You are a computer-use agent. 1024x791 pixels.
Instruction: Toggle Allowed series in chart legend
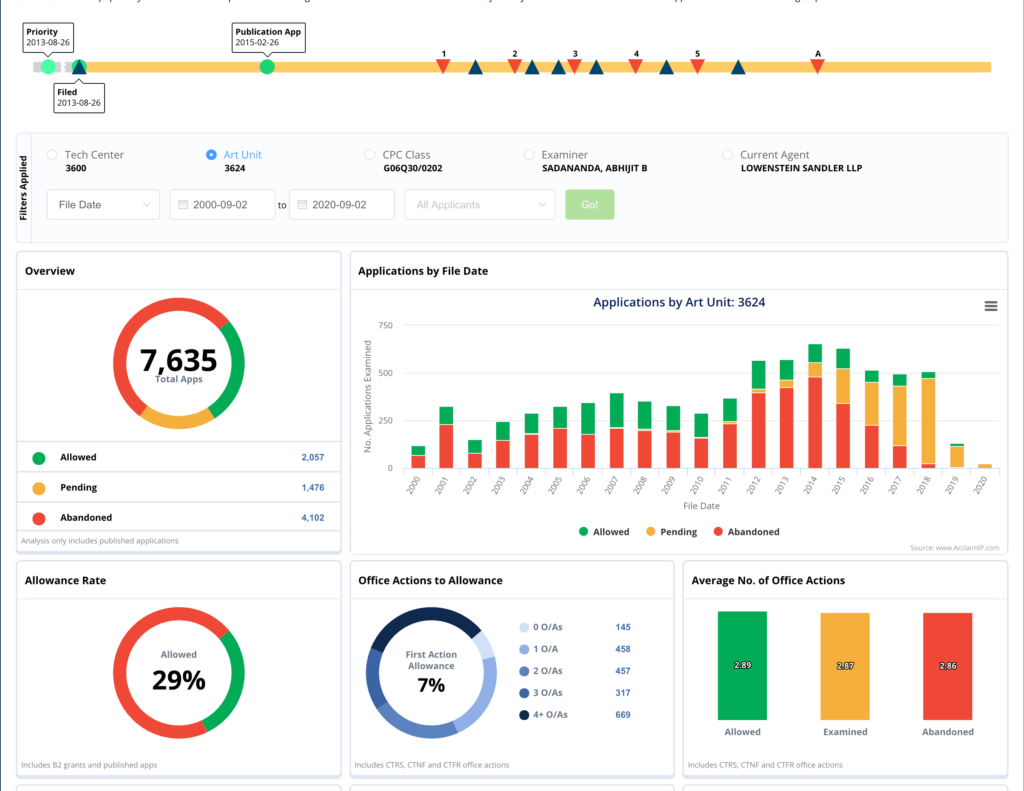coord(604,532)
